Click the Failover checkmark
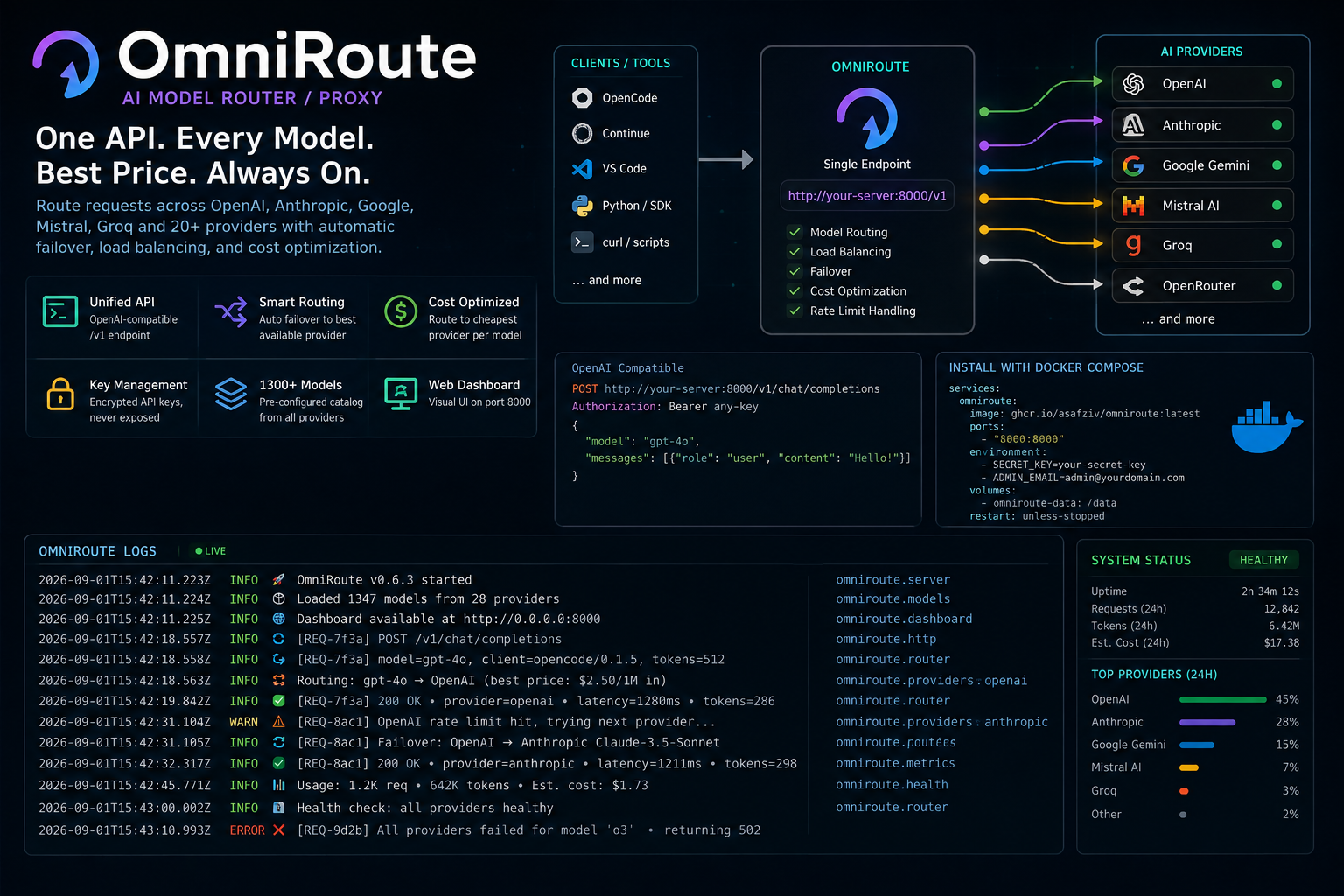This screenshot has height=896, width=1344. coord(794,271)
